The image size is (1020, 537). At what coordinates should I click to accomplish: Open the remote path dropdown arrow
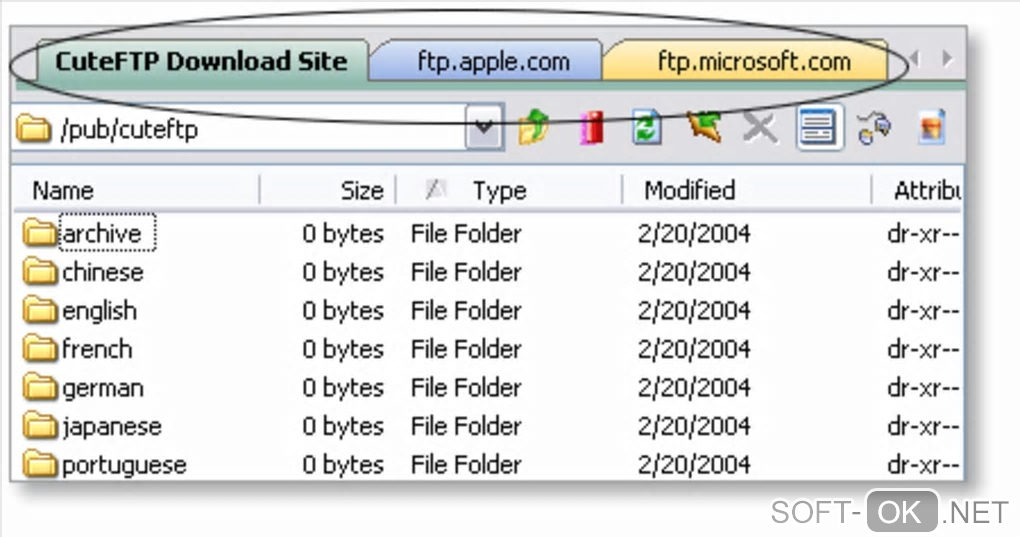pos(484,128)
